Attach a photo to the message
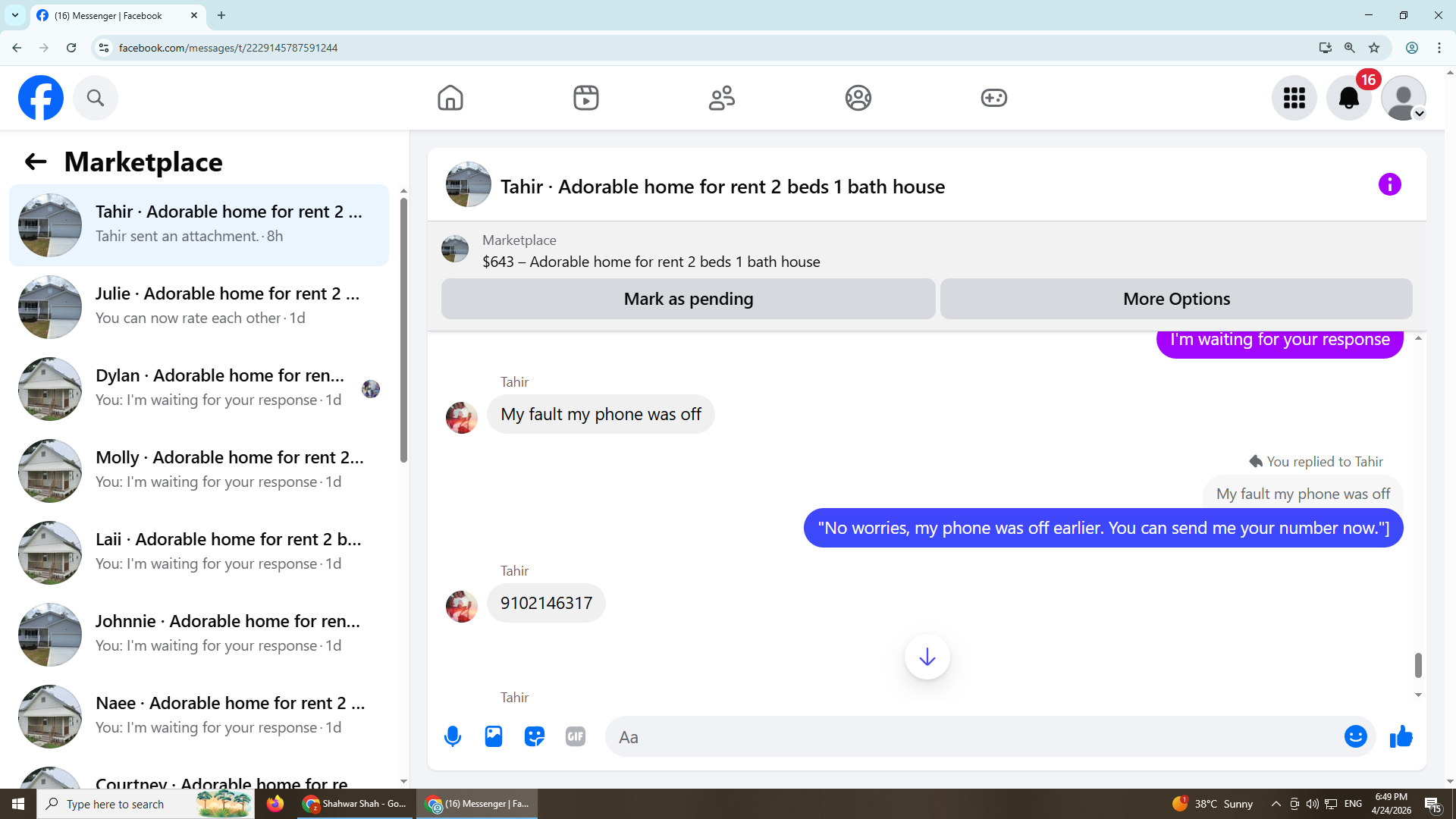Screen dimensions: 1456x819 pyautogui.click(x=494, y=736)
